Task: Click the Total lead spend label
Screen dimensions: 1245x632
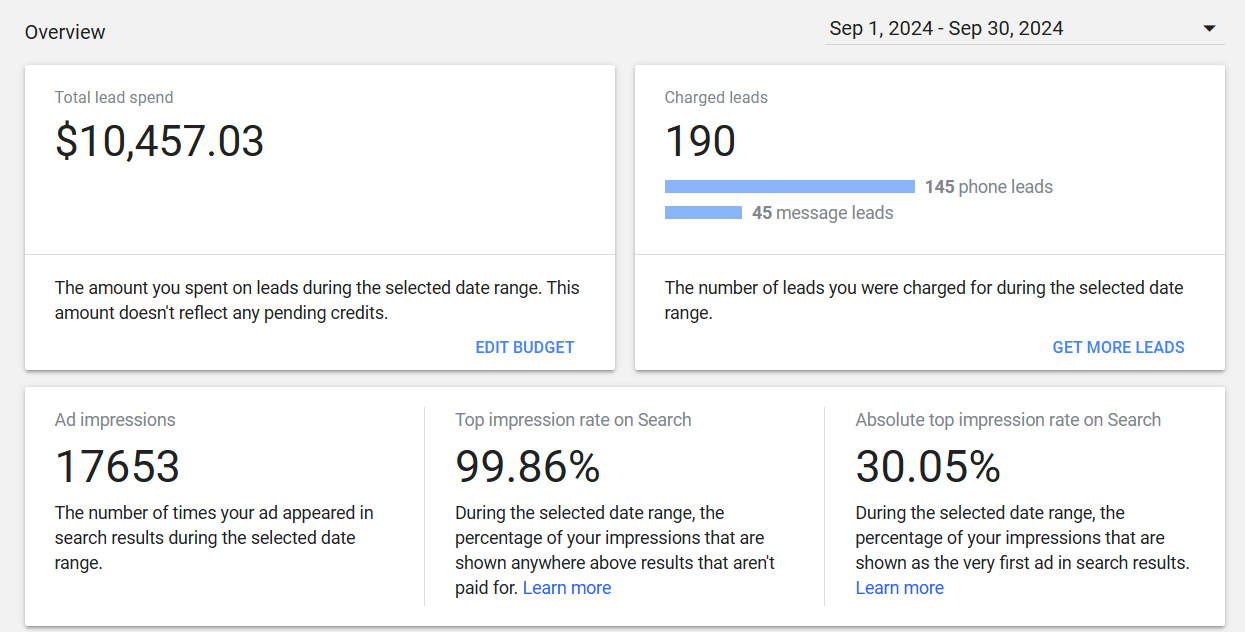Action: (x=114, y=98)
